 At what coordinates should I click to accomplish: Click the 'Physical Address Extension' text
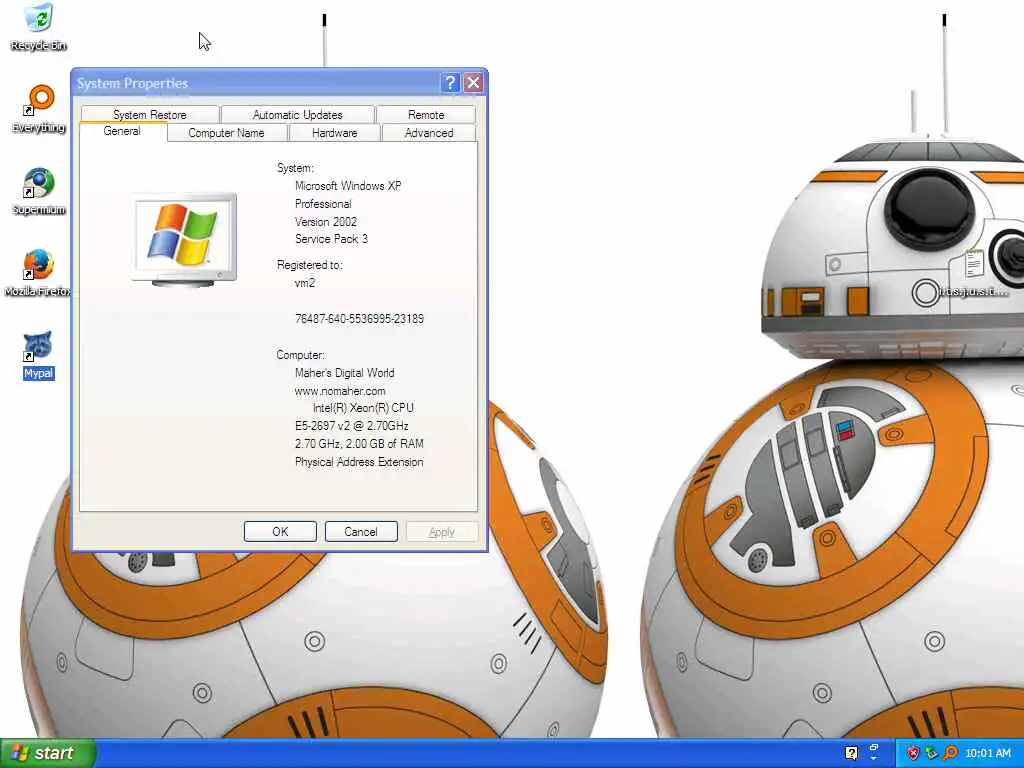(x=359, y=462)
